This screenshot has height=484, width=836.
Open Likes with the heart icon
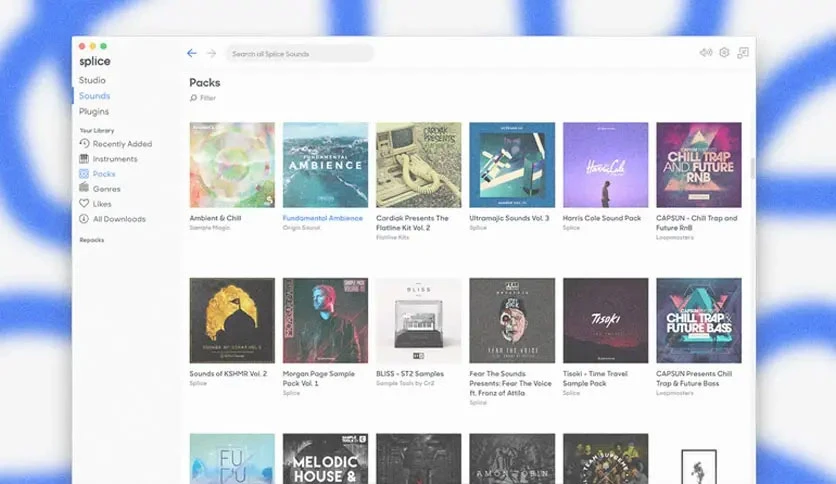click(95, 204)
